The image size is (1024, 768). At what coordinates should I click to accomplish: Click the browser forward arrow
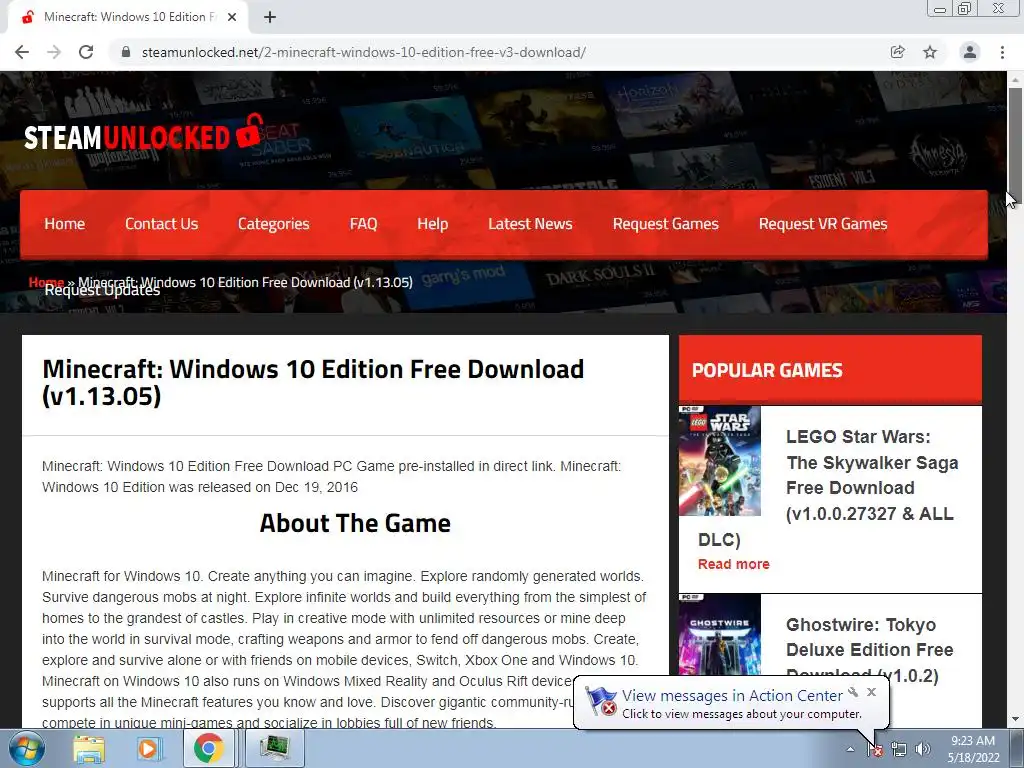[54, 52]
